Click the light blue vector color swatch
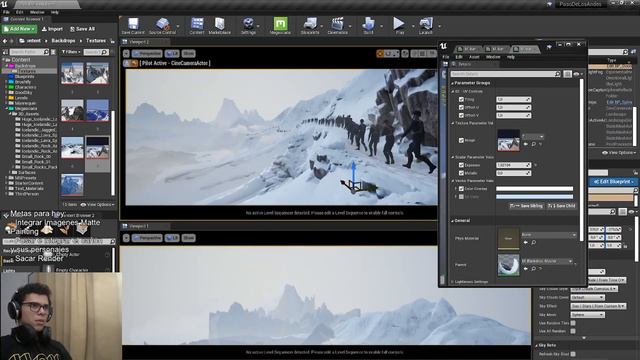Viewport: 640px width, 360px height. [x=534, y=197]
